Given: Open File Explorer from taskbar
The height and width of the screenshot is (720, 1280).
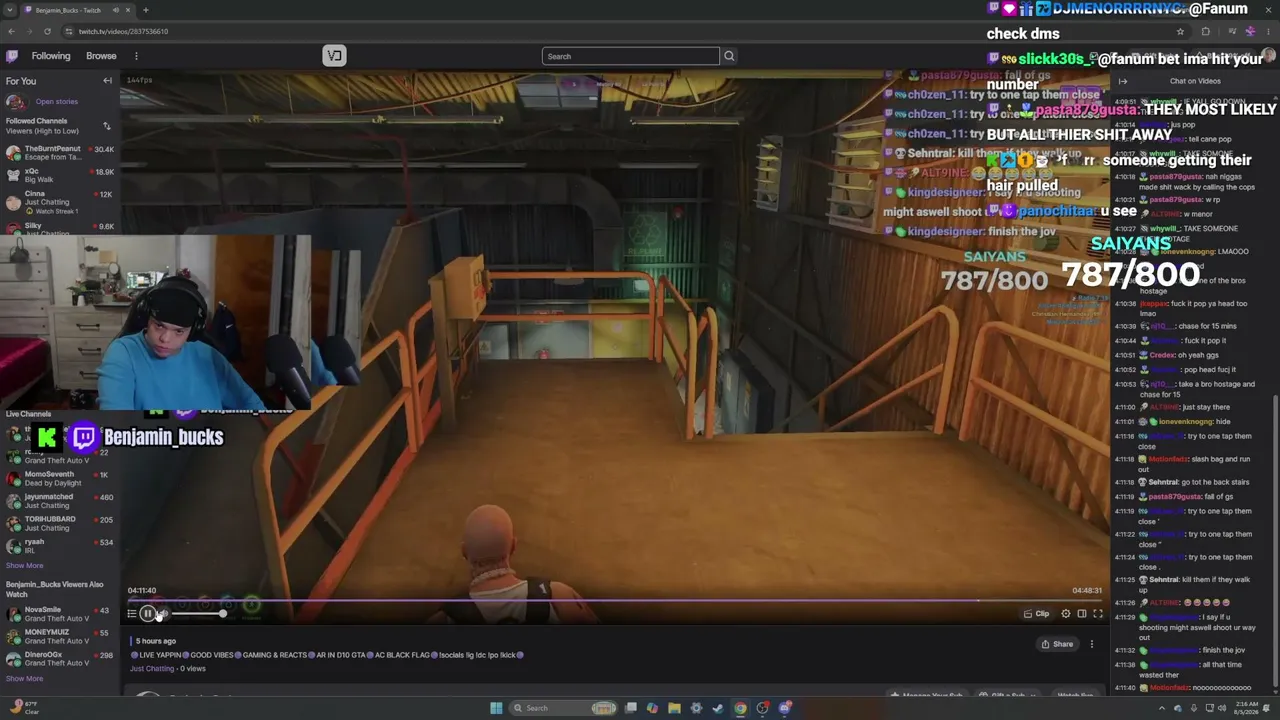Looking at the screenshot, I should pos(674,708).
